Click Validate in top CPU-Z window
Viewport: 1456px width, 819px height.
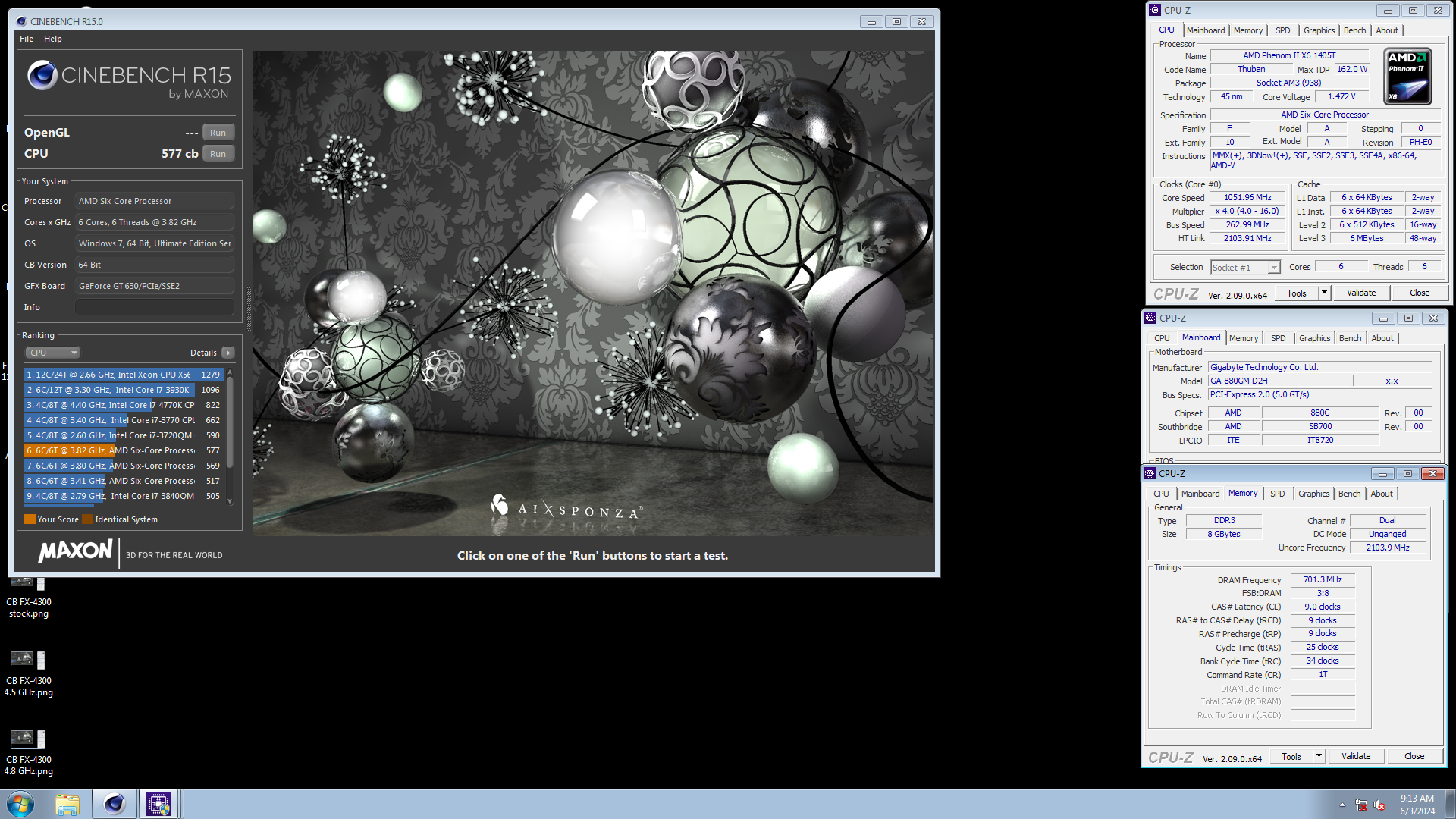1361,293
